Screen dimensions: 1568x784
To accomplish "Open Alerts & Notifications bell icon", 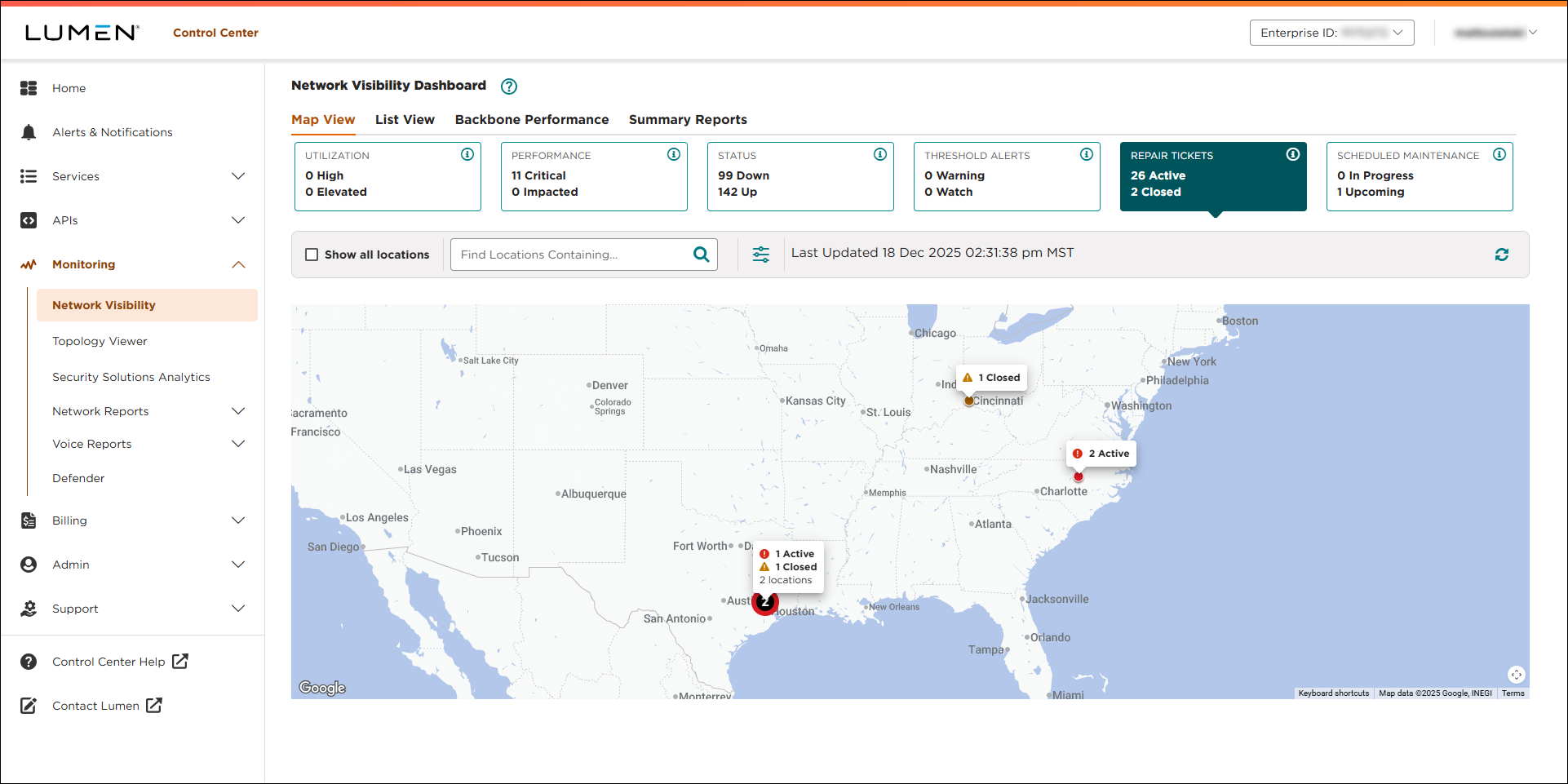I will click(x=29, y=132).
